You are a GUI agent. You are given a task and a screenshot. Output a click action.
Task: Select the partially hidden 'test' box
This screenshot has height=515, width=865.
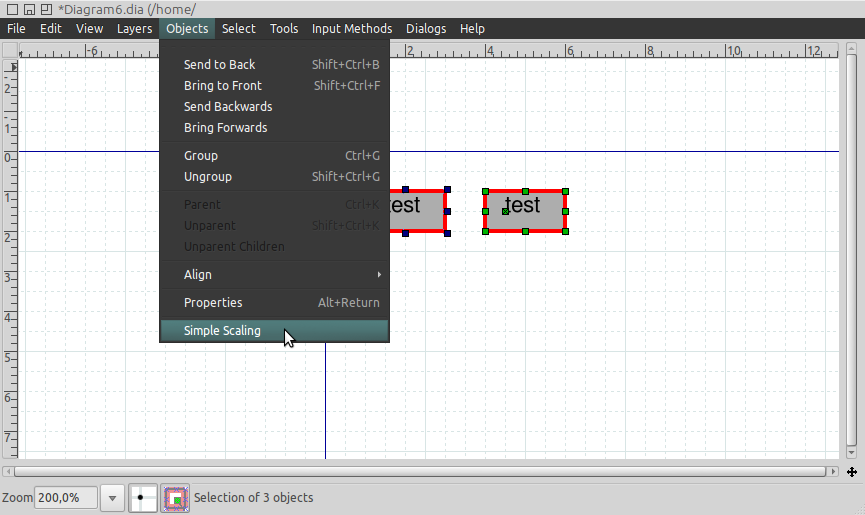(418, 211)
